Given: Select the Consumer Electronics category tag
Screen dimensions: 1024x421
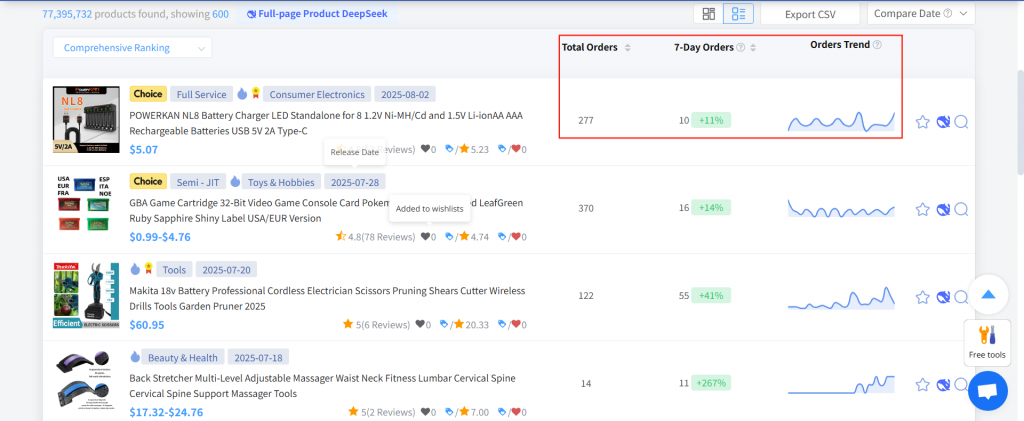Looking at the screenshot, I should point(315,95).
